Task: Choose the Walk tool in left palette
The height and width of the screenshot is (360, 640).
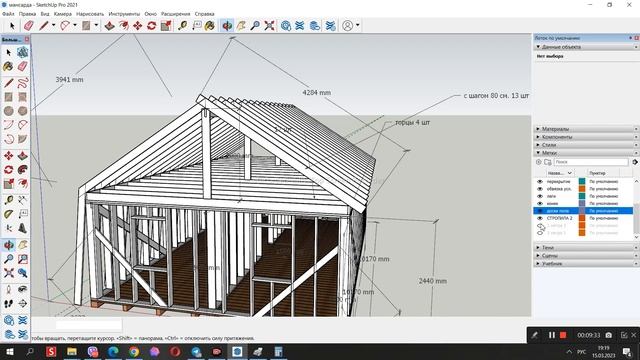Action: 9,304
